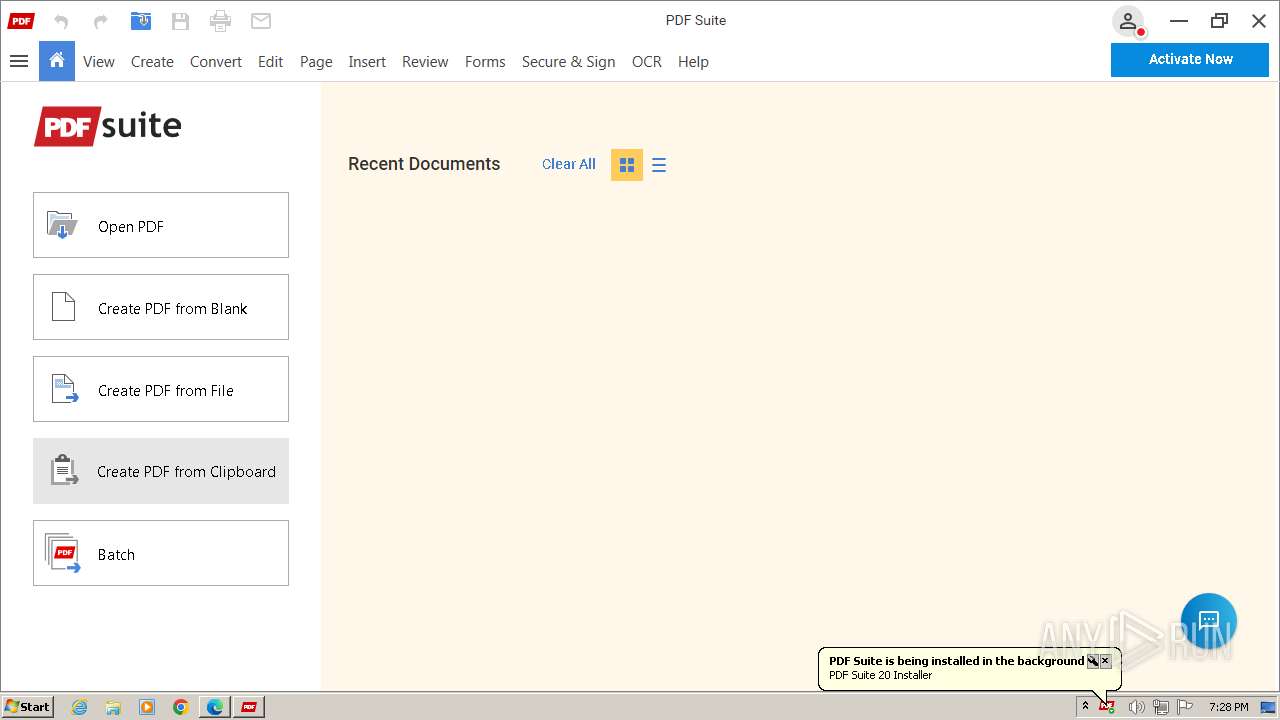Click the Clear All link
Image resolution: width=1280 pixels, height=720 pixels.
click(569, 164)
